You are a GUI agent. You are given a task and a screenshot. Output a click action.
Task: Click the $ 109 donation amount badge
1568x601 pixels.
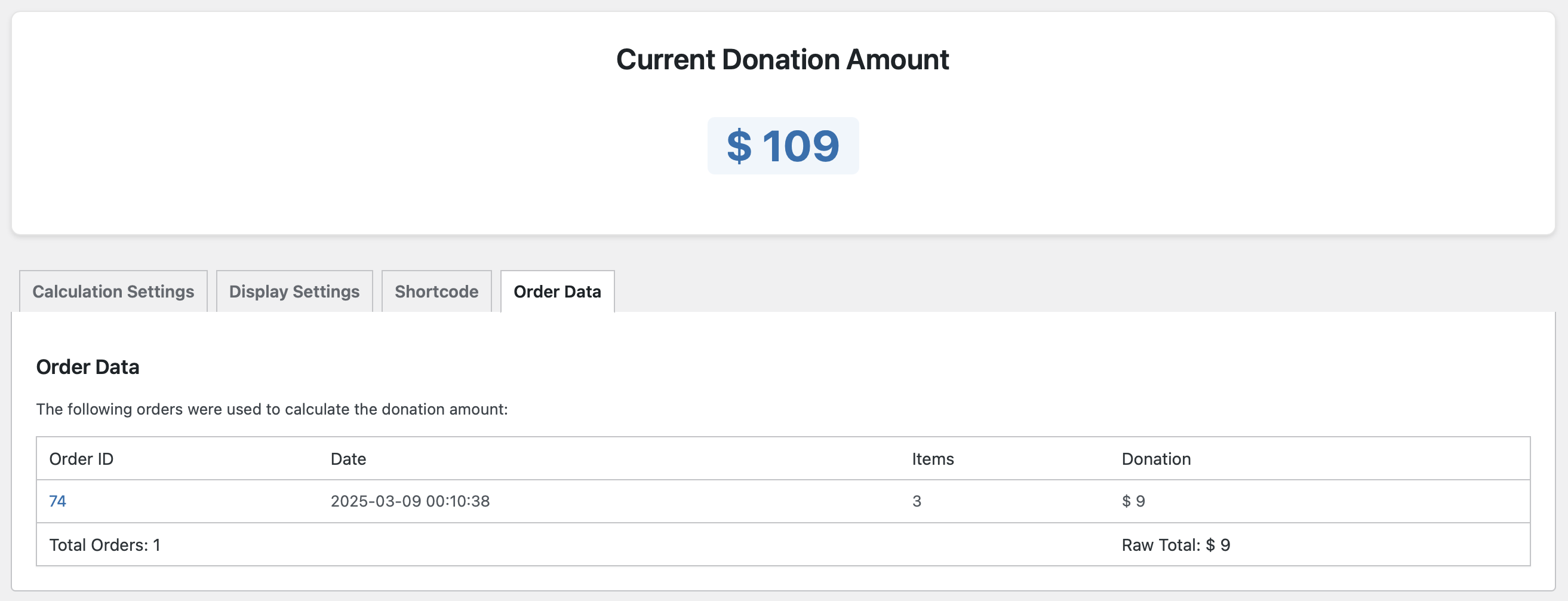pos(783,146)
